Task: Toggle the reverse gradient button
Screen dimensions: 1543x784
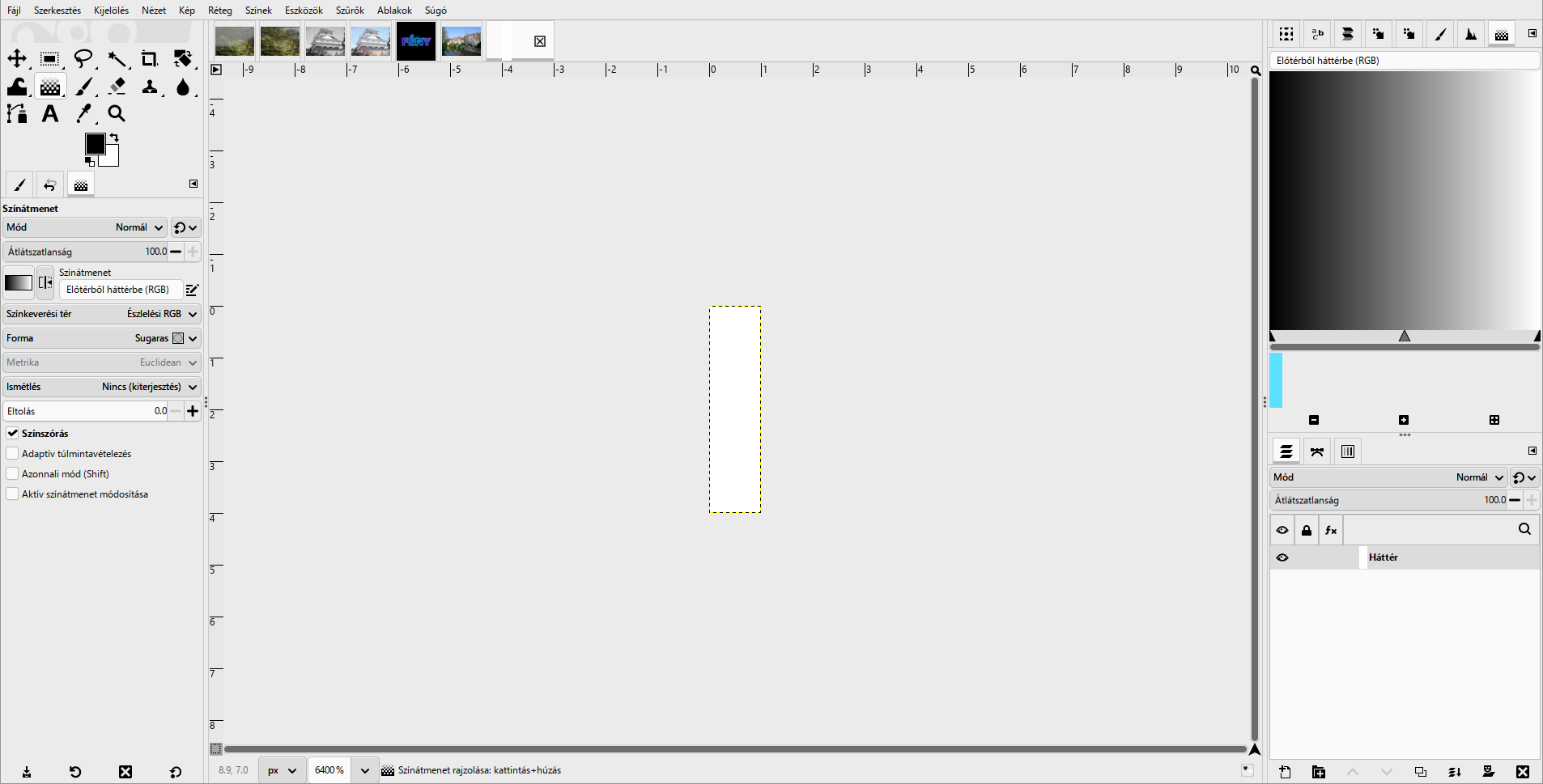Action: tap(45, 282)
